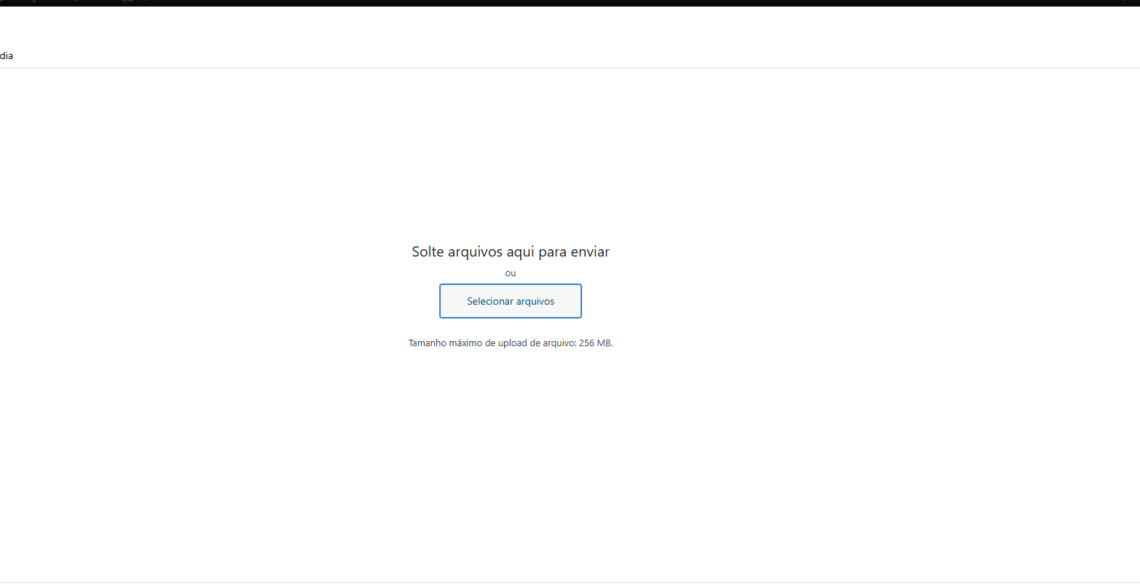The width and height of the screenshot is (1140, 586).
Task: Select the 'Solte arquivos aqui para enviar' heading
Action: point(510,252)
